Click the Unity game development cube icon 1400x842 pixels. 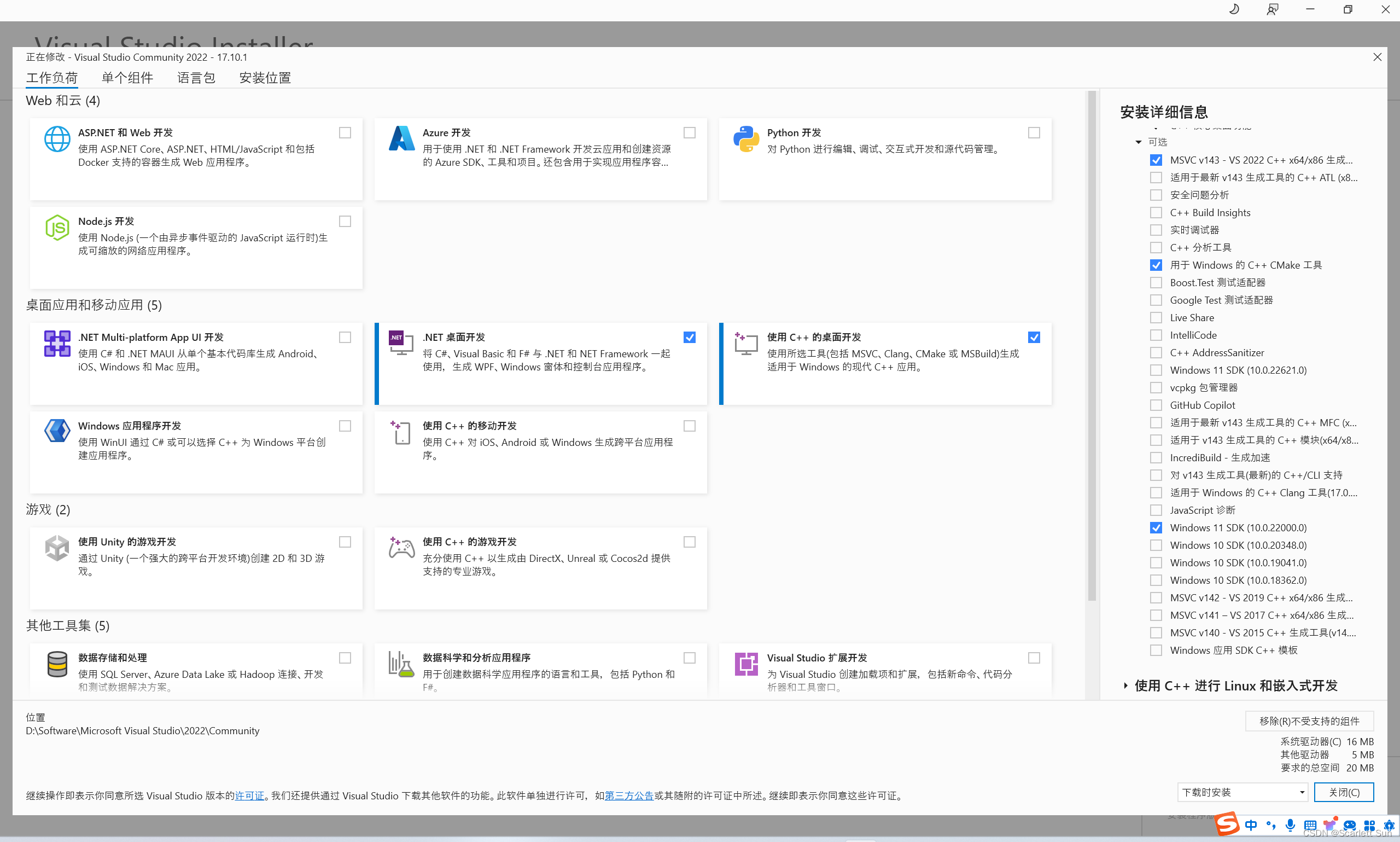57,548
